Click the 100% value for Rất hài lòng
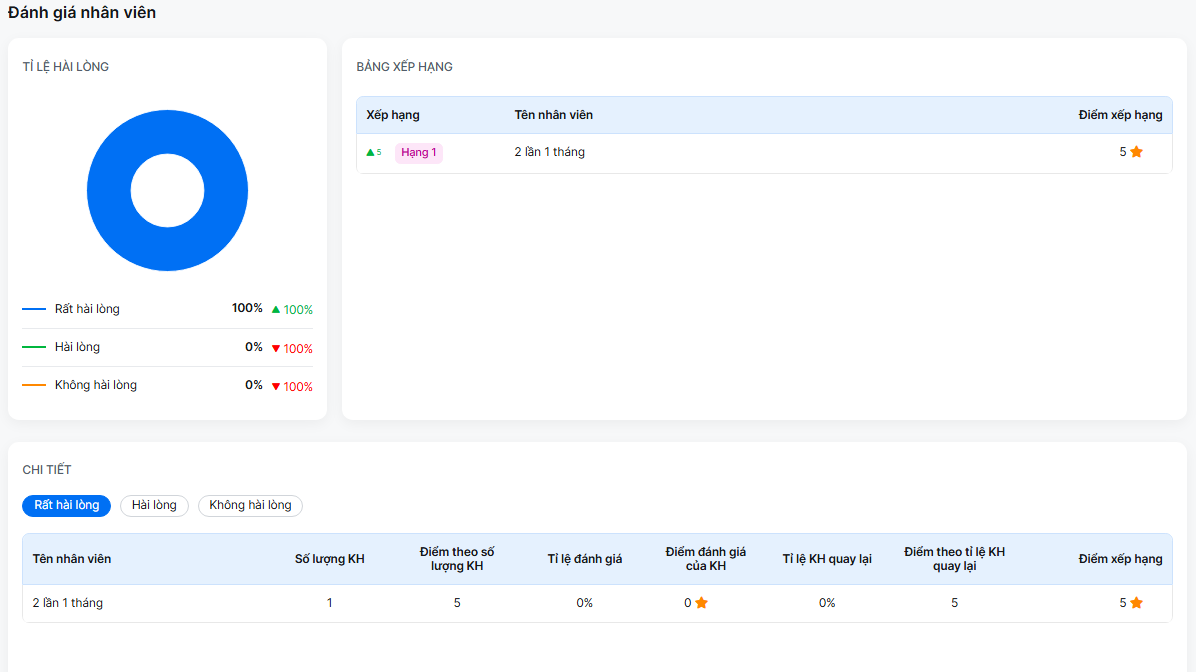This screenshot has width=1196, height=672. point(247,308)
